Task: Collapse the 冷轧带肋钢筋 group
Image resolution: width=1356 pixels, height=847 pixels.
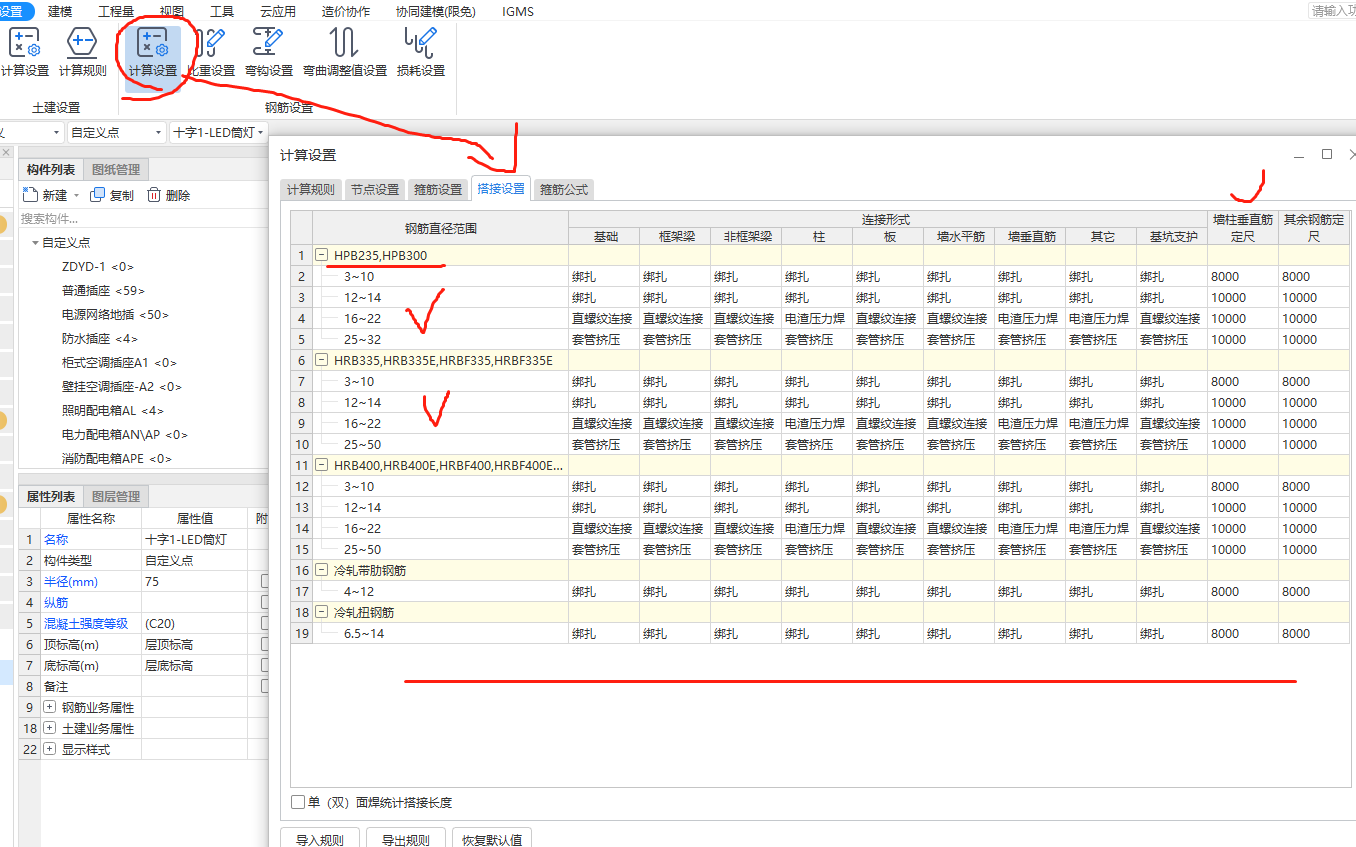Action: tap(322, 570)
